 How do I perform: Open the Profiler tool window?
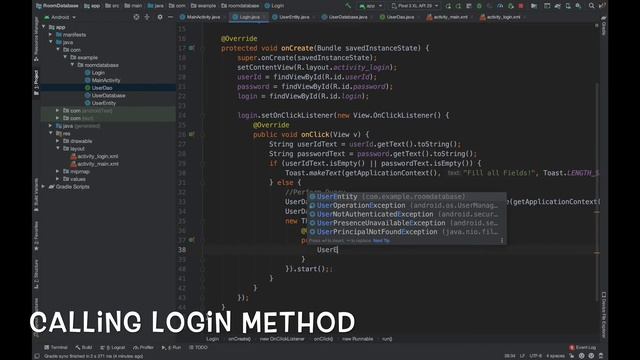[x=143, y=347]
